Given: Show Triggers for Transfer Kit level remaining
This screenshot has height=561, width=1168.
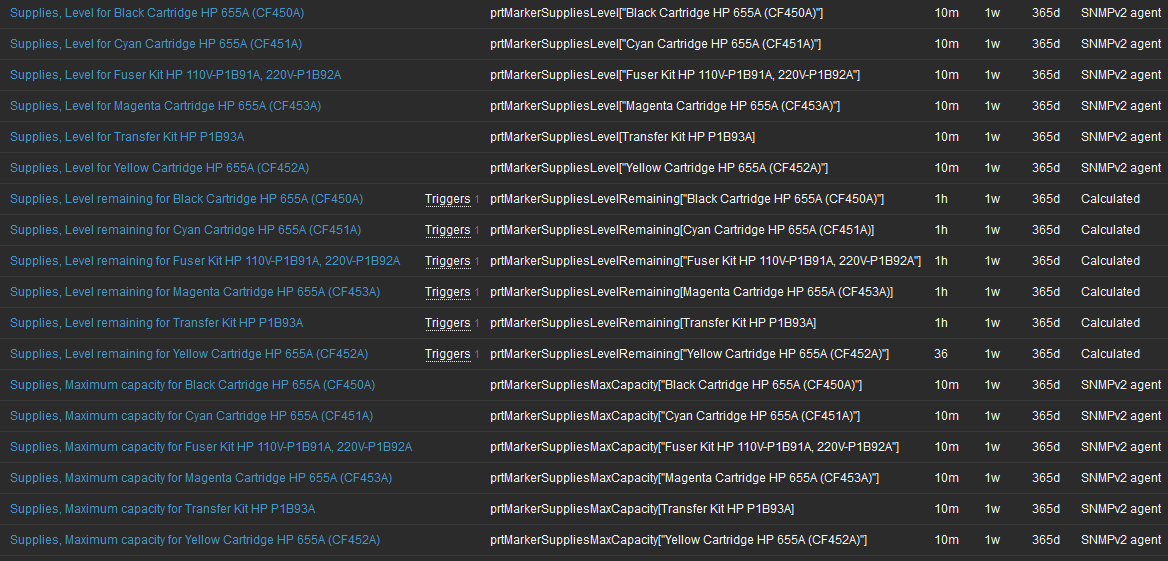Looking at the screenshot, I should pos(448,323).
